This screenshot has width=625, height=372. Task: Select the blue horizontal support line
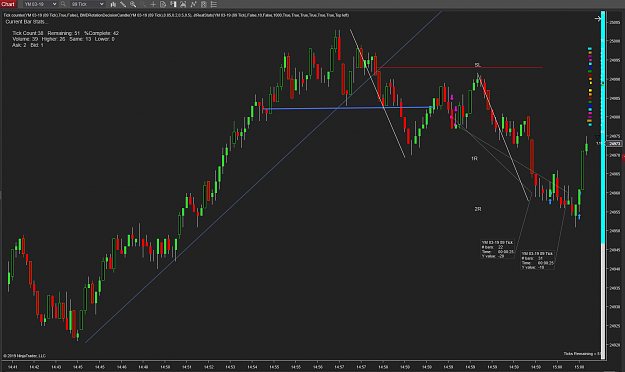tap(348, 108)
